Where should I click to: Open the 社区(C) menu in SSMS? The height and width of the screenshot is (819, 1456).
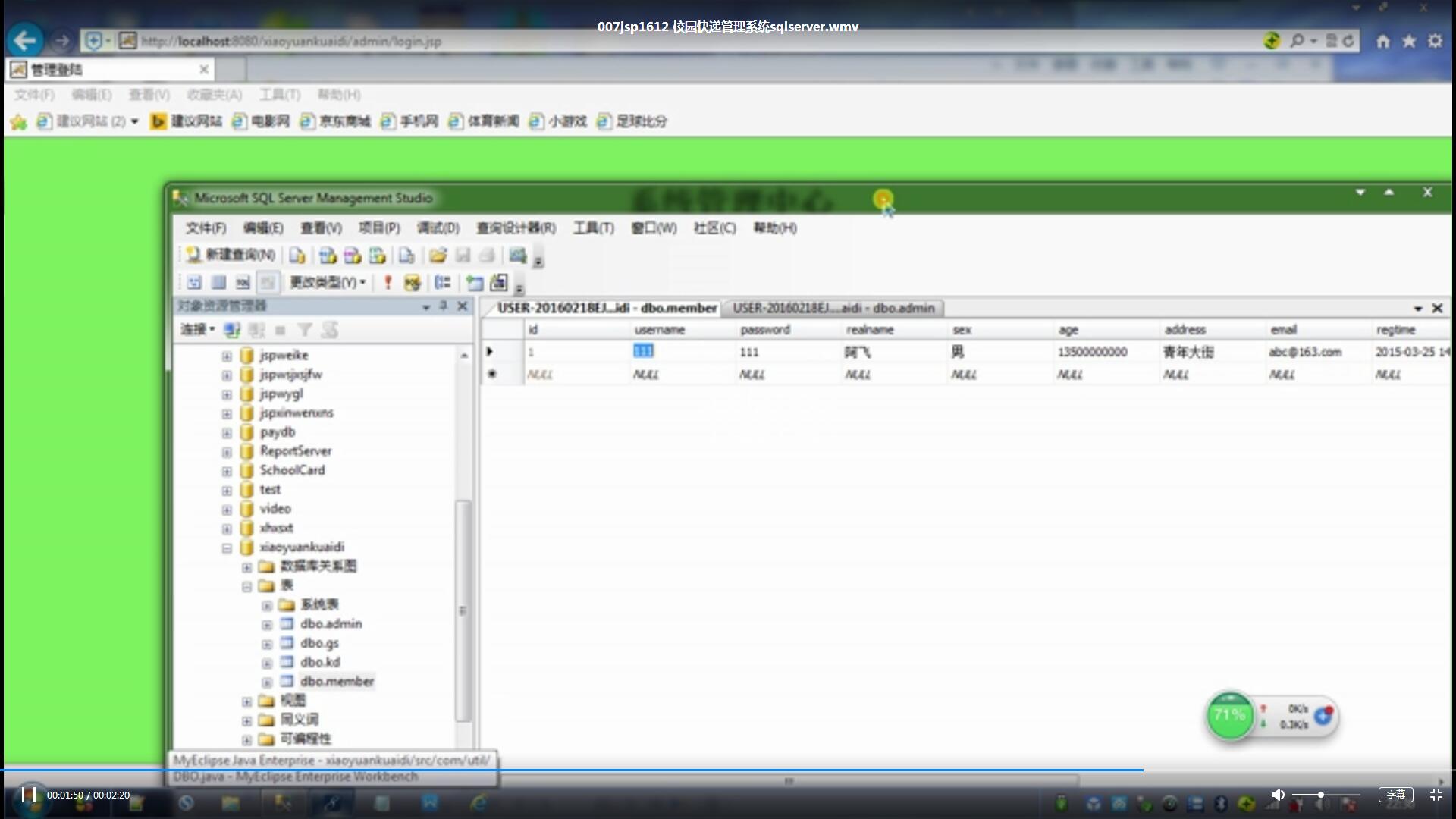715,228
